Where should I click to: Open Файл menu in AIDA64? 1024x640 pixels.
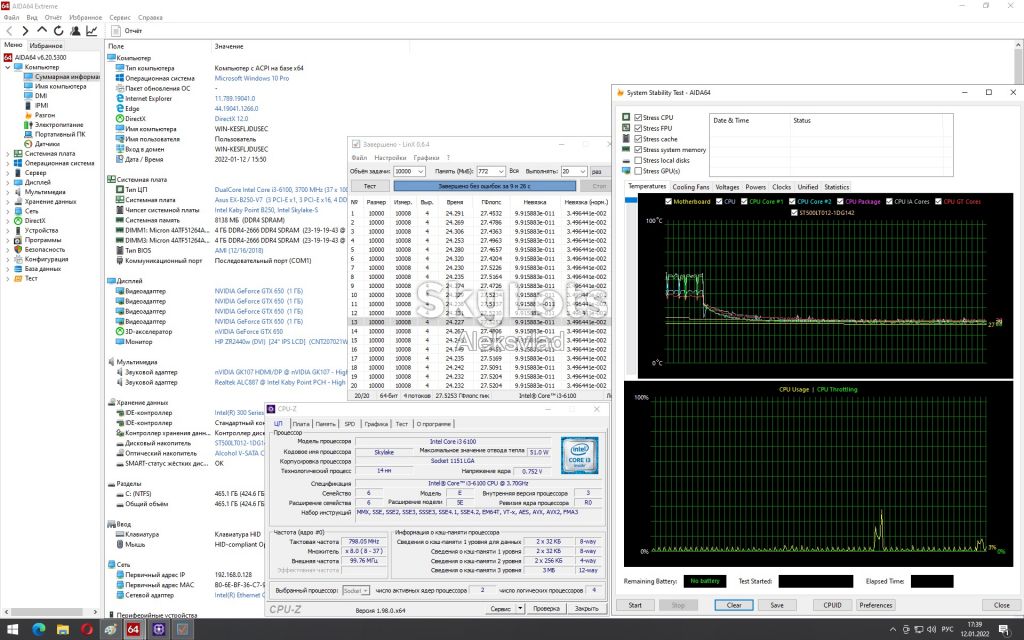pyautogui.click(x=11, y=18)
